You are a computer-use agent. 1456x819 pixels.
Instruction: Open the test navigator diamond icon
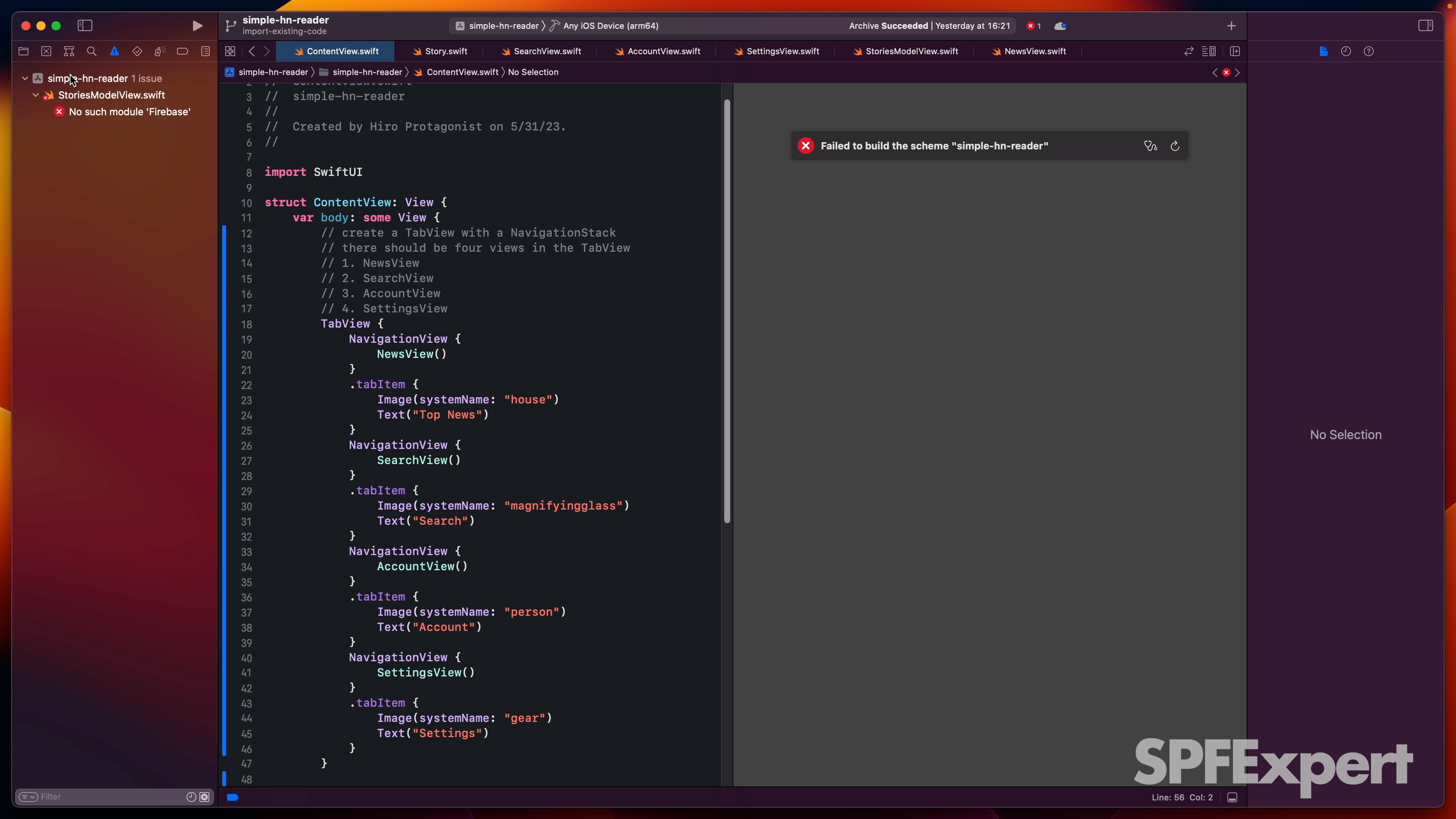point(137,52)
